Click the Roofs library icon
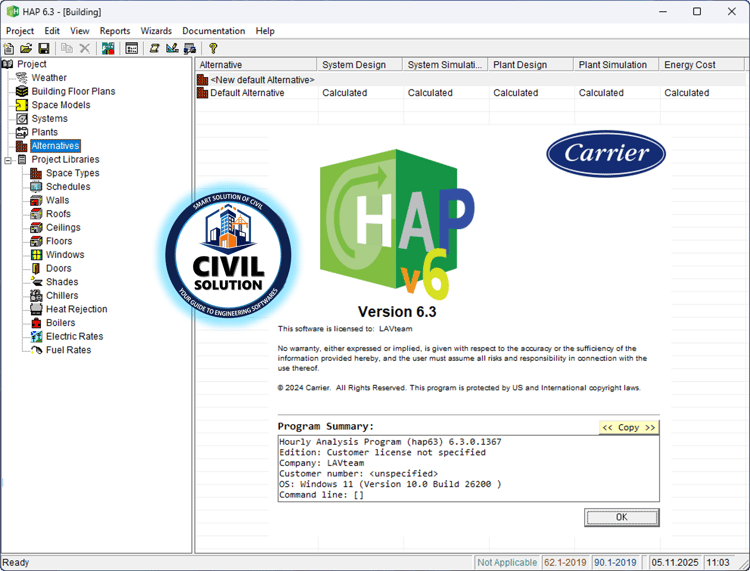This screenshot has width=750, height=571. [x=36, y=214]
